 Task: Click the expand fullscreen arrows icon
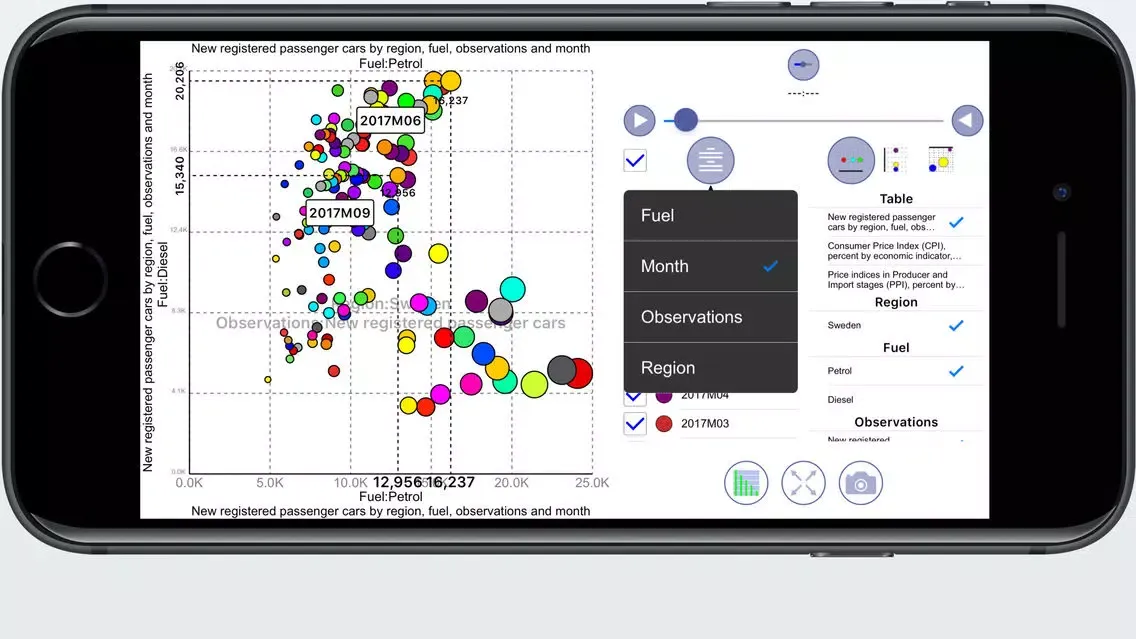click(803, 483)
